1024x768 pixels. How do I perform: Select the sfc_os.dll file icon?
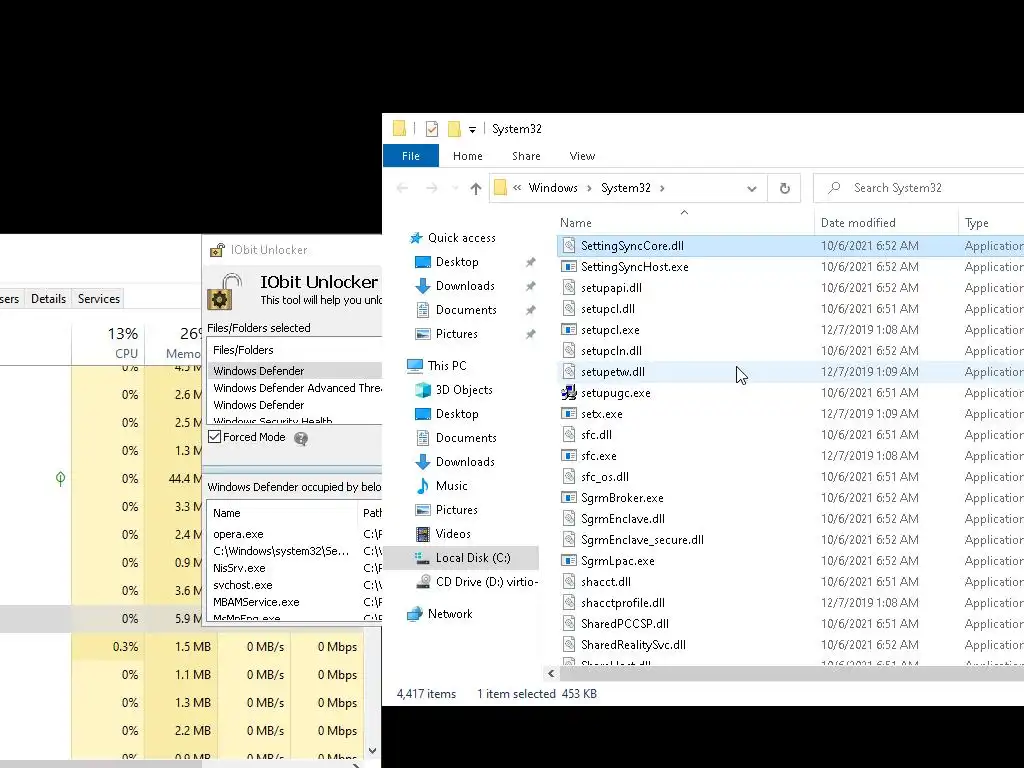coord(569,477)
